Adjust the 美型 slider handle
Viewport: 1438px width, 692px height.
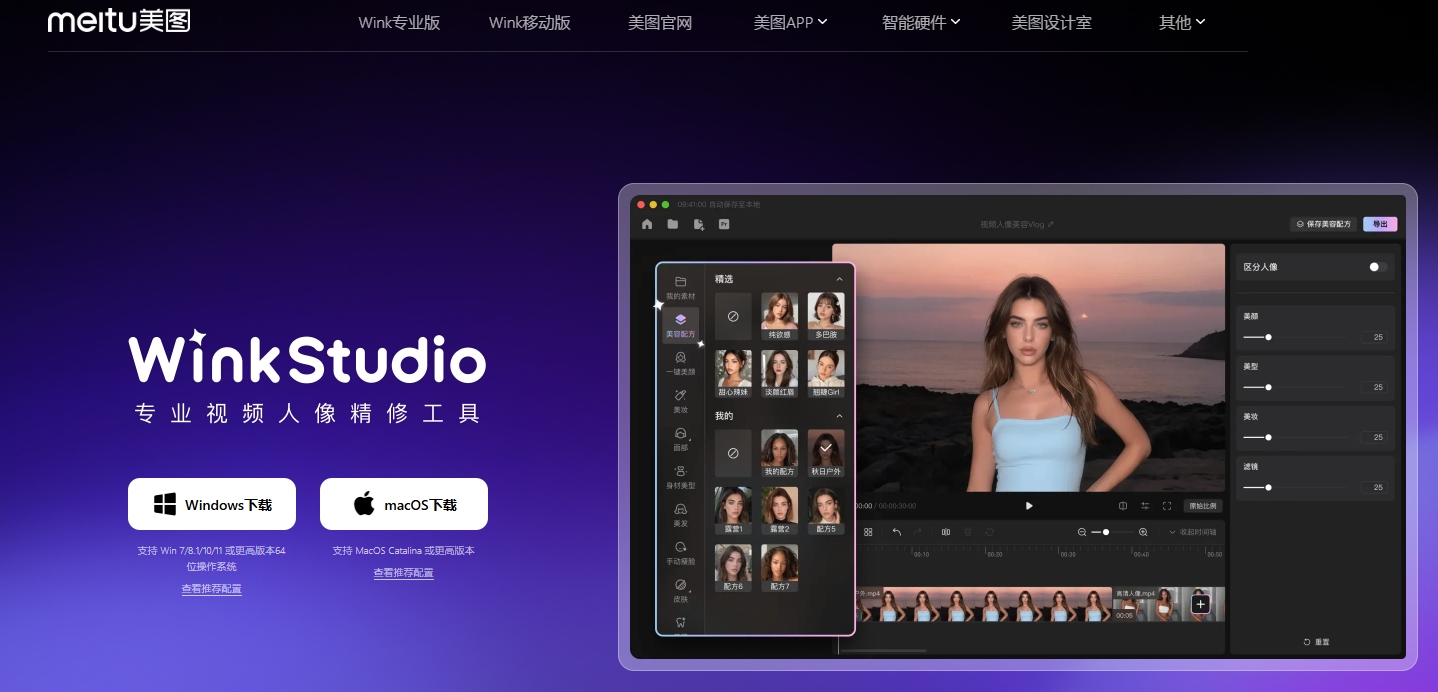[x=1268, y=387]
